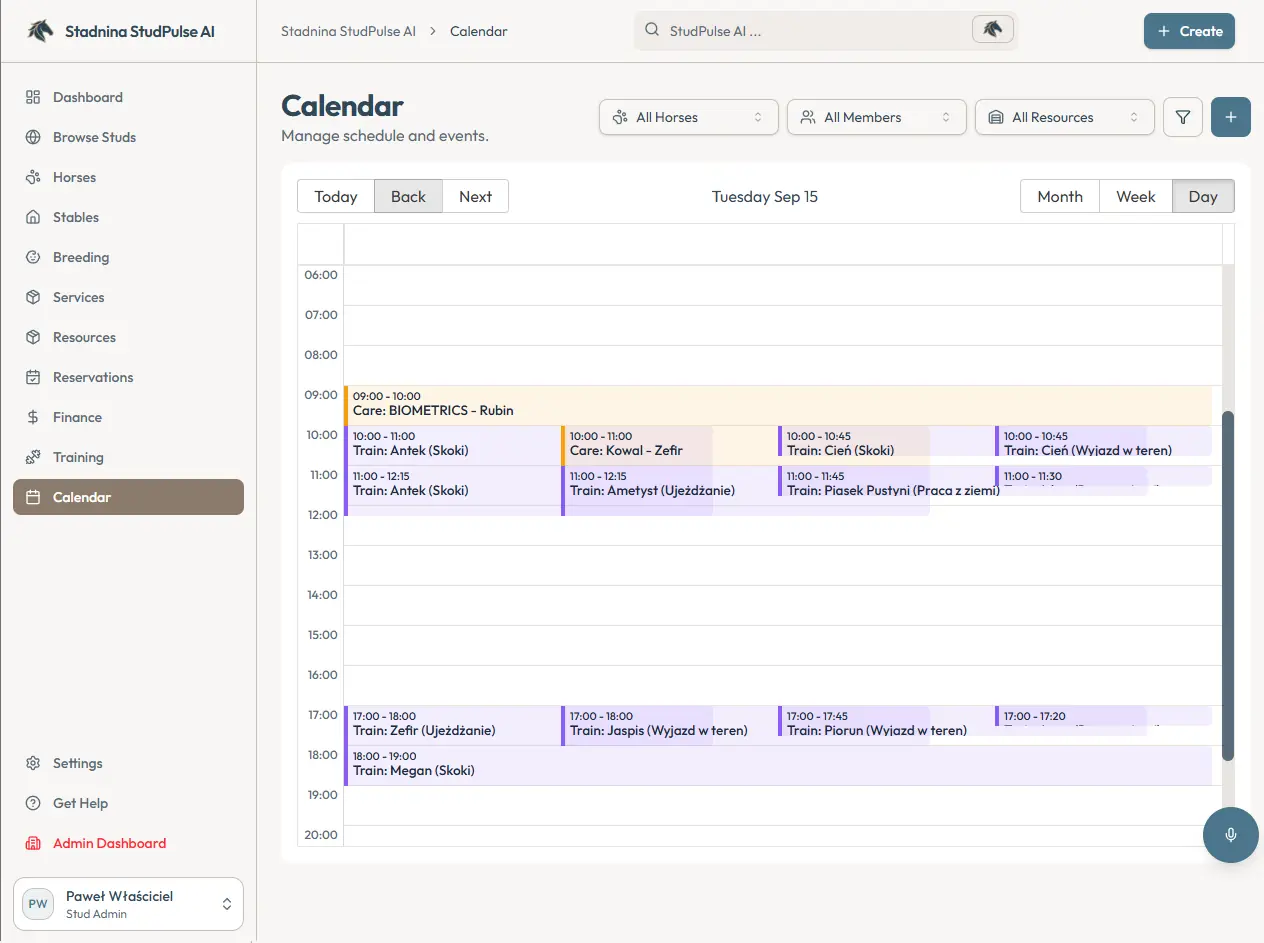Open the Care: Kowal - Zefir event
Screen dimensions: 1264x943
(669, 445)
